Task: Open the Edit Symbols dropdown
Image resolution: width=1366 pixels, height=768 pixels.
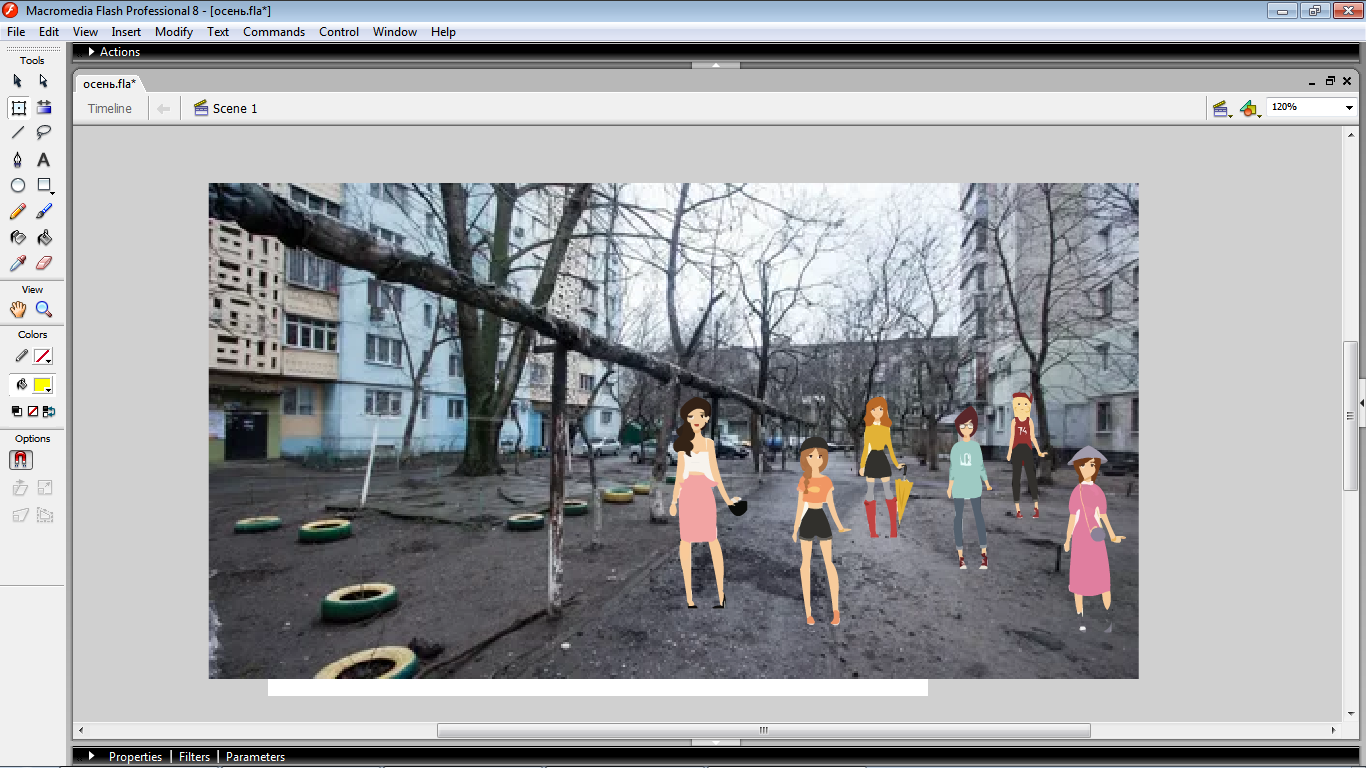Action: click(x=1249, y=108)
